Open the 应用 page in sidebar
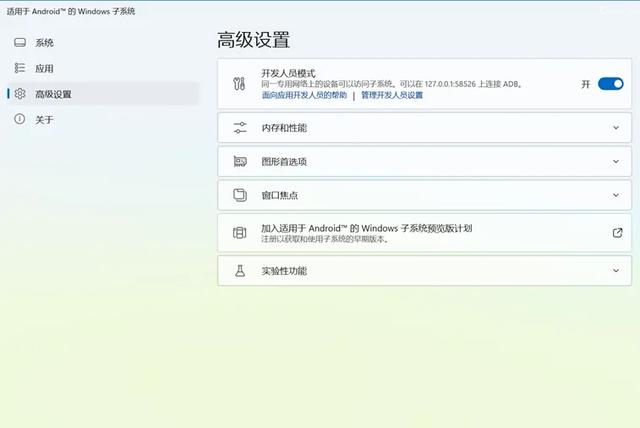The height and width of the screenshot is (428, 640). point(103,68)
